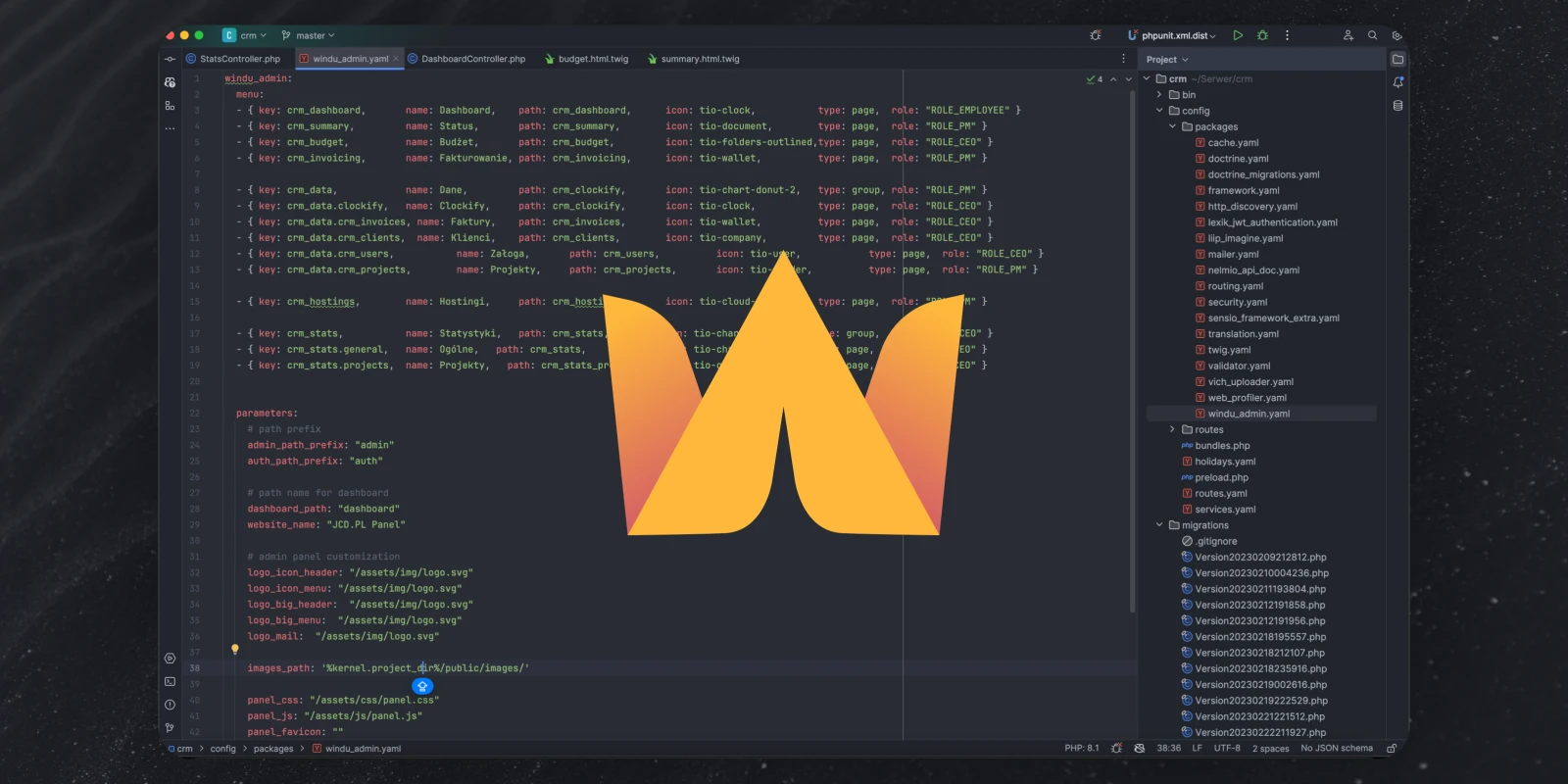Switch to DashboardController.php tab
Image resolution: width=1568 pixels, height=784 pixels.
466,59
